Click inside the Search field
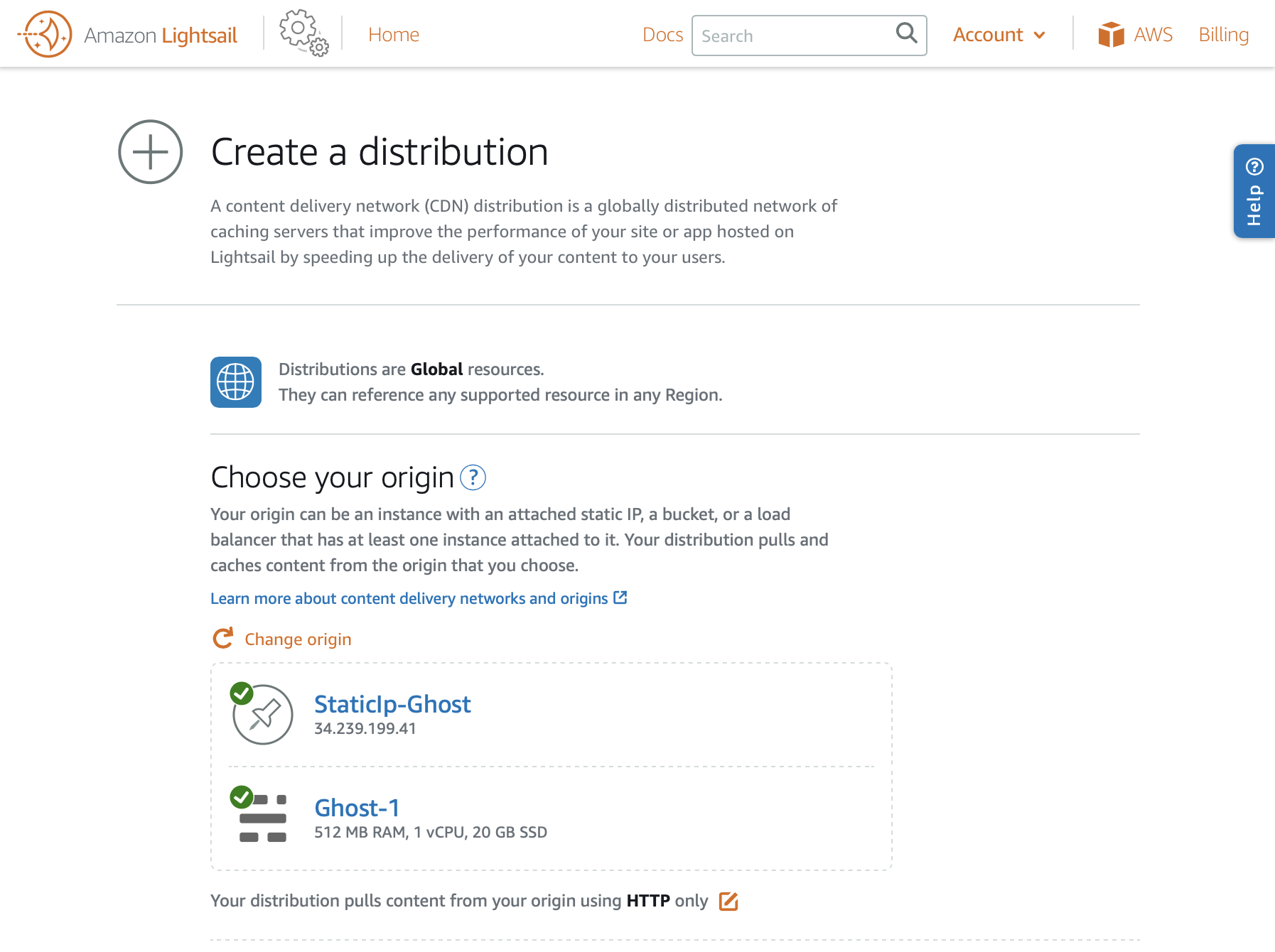 (x=782, y=35)
